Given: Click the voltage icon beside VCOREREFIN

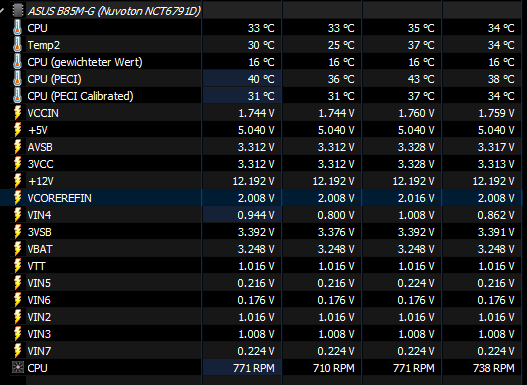Looking at the screenshot, I should pos(17,198).
